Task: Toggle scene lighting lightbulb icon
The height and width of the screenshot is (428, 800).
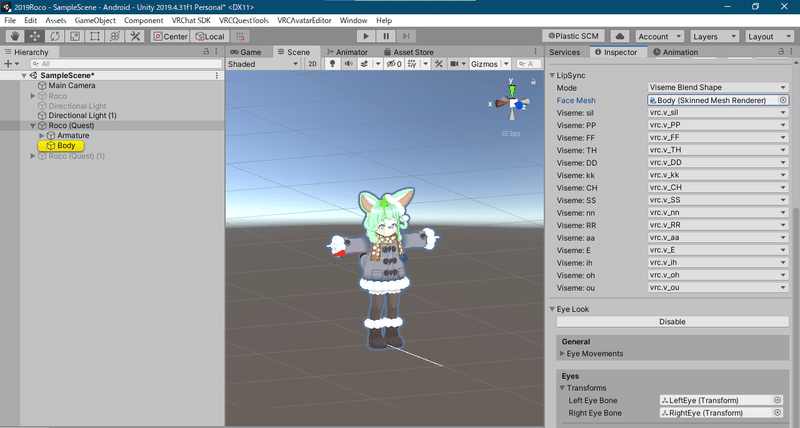Action: point(332,64)
